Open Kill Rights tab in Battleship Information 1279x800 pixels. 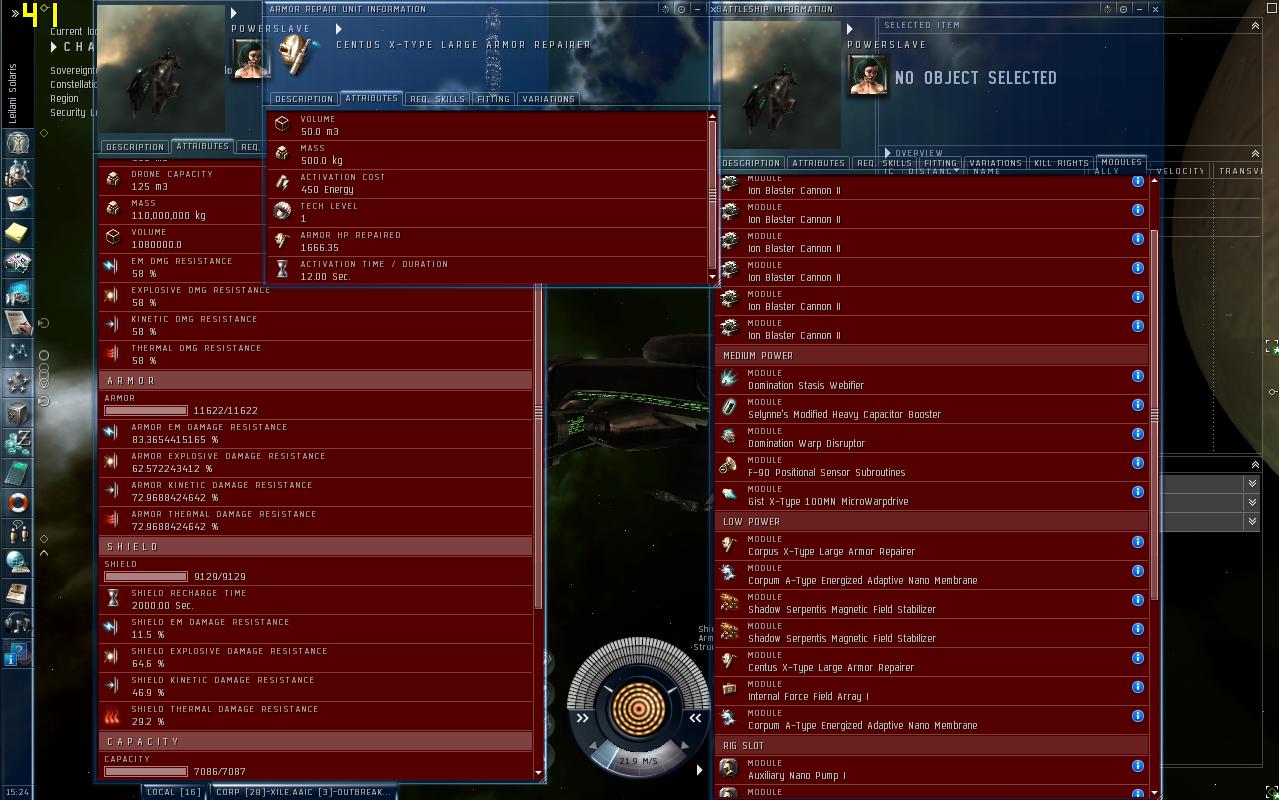(1060, 163)
